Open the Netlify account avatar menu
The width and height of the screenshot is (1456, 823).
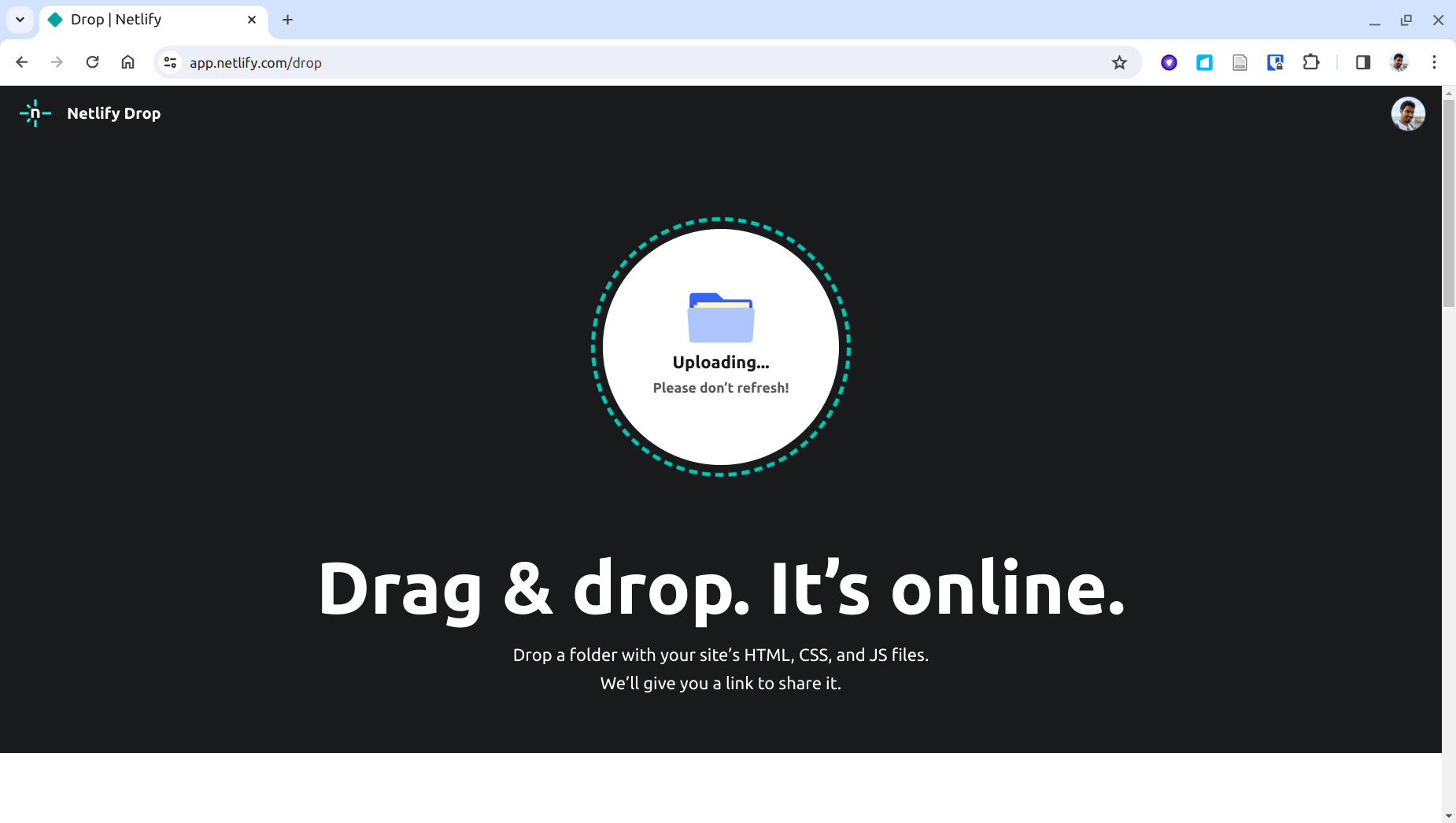click(1407, 113)
